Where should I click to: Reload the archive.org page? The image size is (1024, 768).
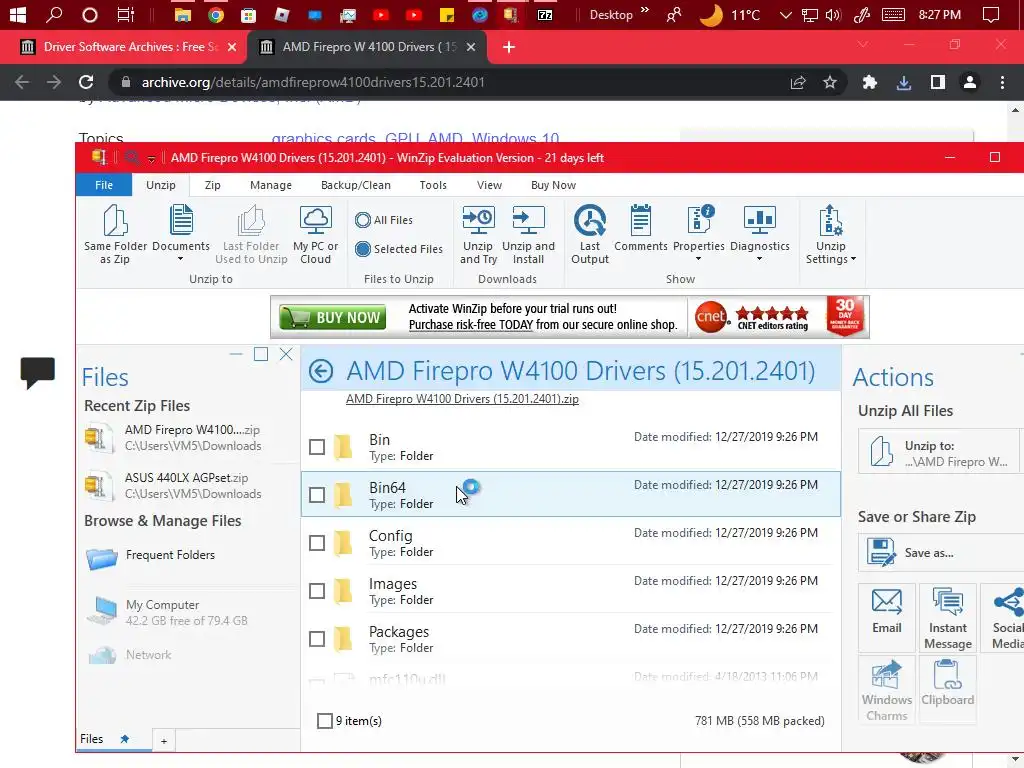[x=86, y=82]
